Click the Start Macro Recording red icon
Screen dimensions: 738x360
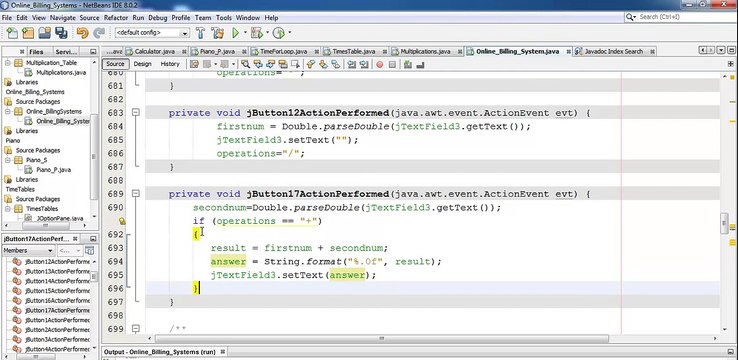(379, 64)
